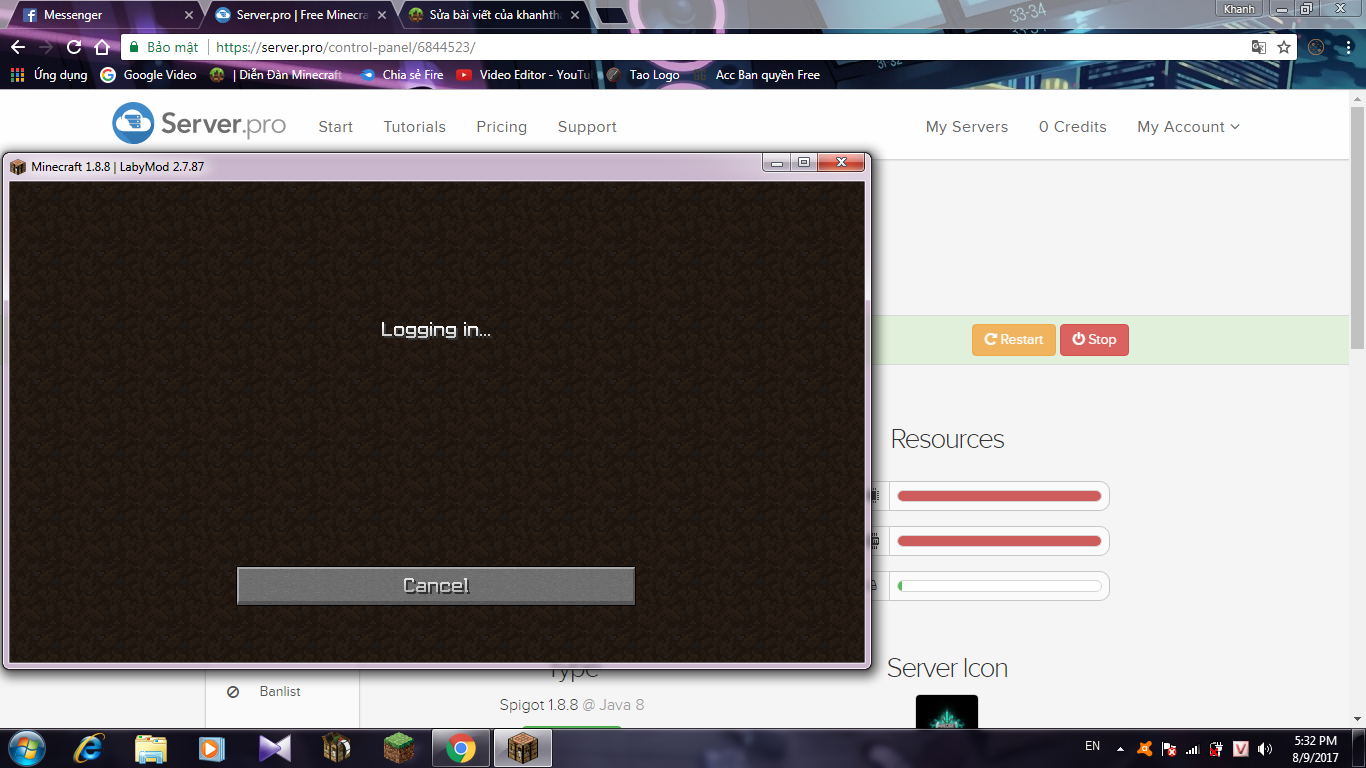Image resolution: width=1366 pixels, height=768 pixels.
Task: Click the Google Translate icon in address bar
Action: tap(1259, 47)
